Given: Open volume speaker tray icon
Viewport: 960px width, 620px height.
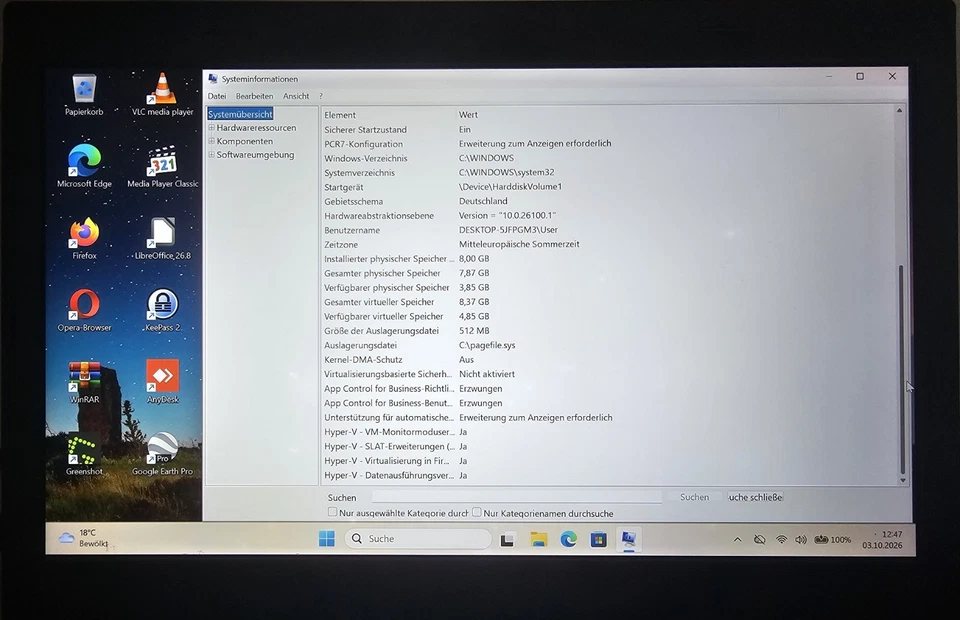Looking at the screenshot, I should (800, 539).
